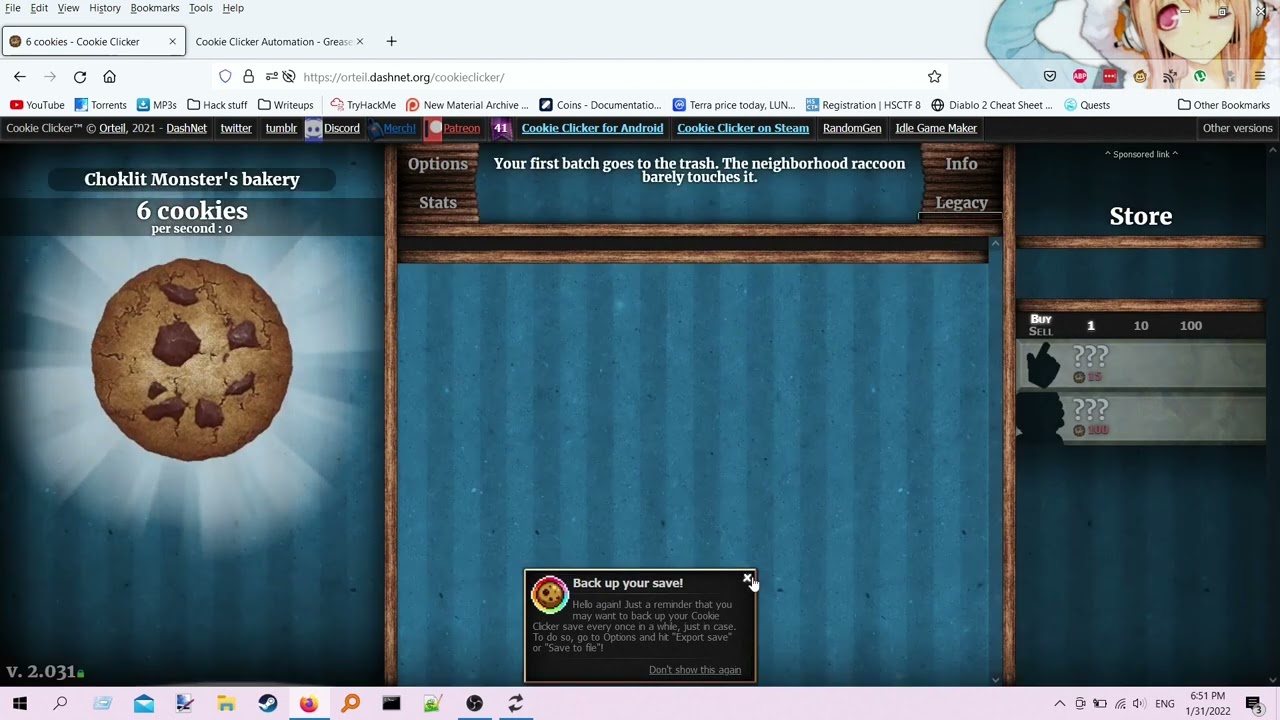
Task: Buy the locked second building costing 100
Action: [1141, 417]
